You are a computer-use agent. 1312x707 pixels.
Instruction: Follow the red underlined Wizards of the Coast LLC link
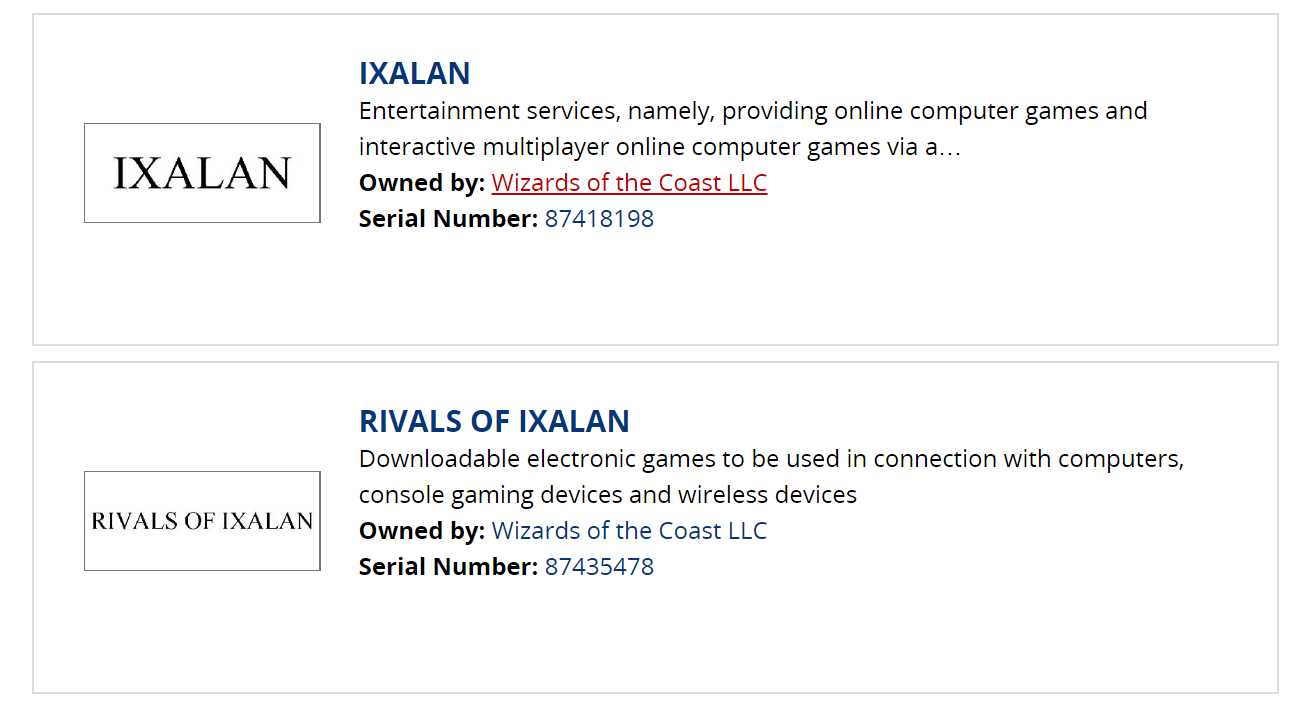click(629, 183)
